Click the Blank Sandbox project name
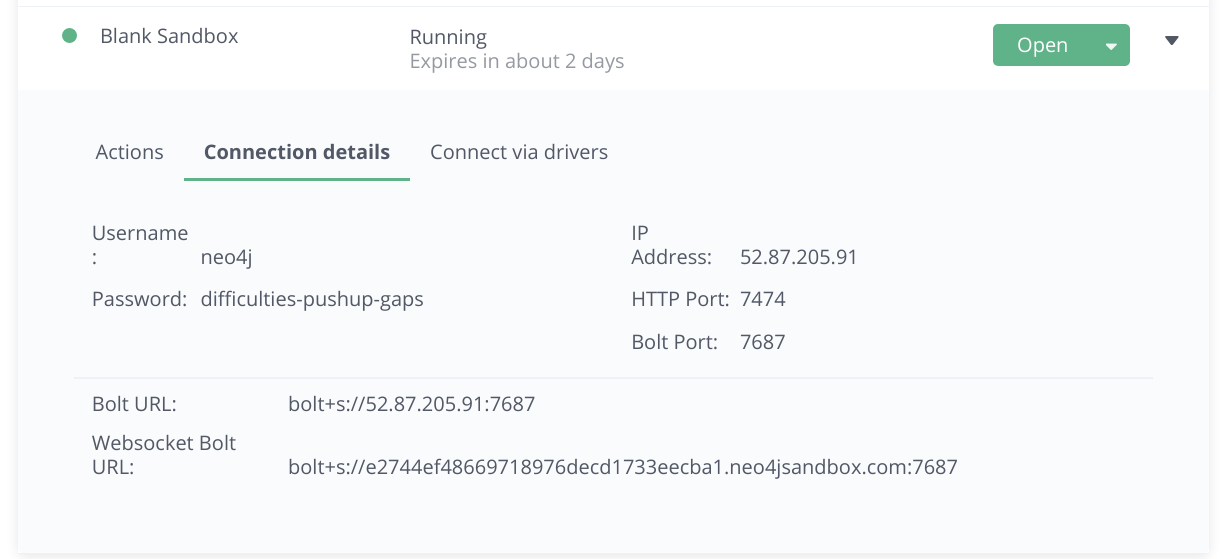 [x=169, y=36]
